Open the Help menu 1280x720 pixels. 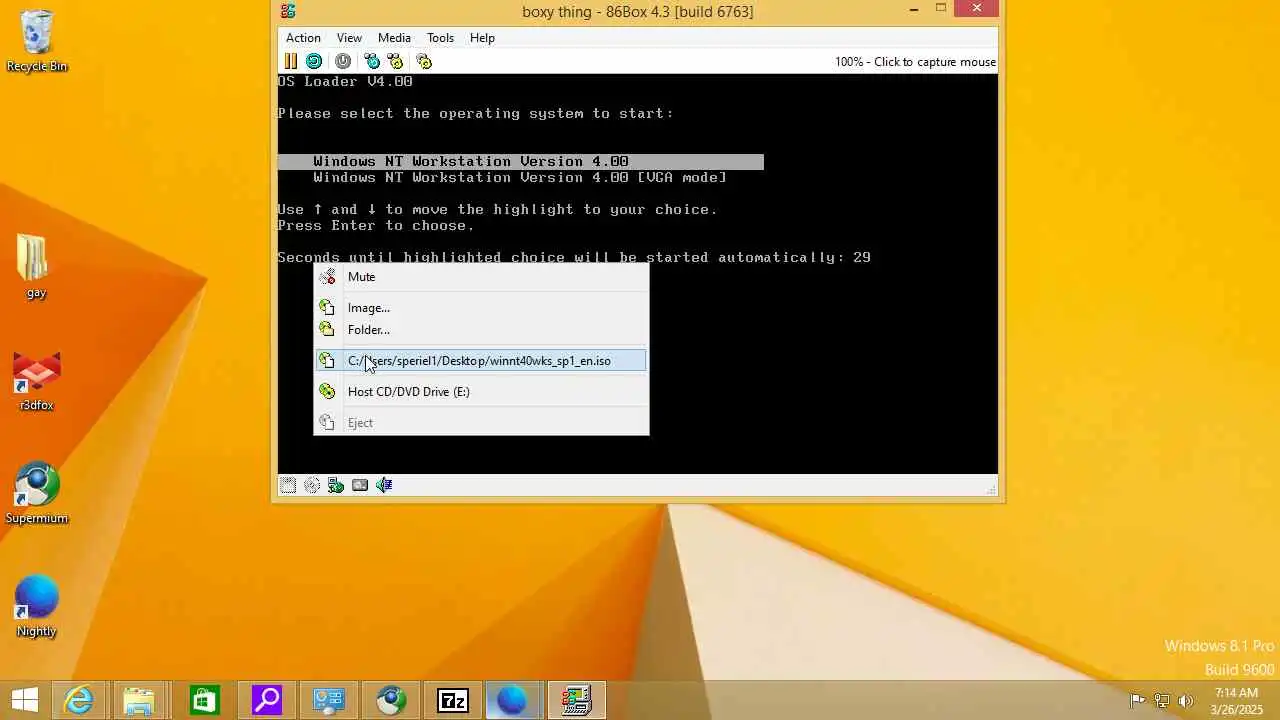(482, 37)
